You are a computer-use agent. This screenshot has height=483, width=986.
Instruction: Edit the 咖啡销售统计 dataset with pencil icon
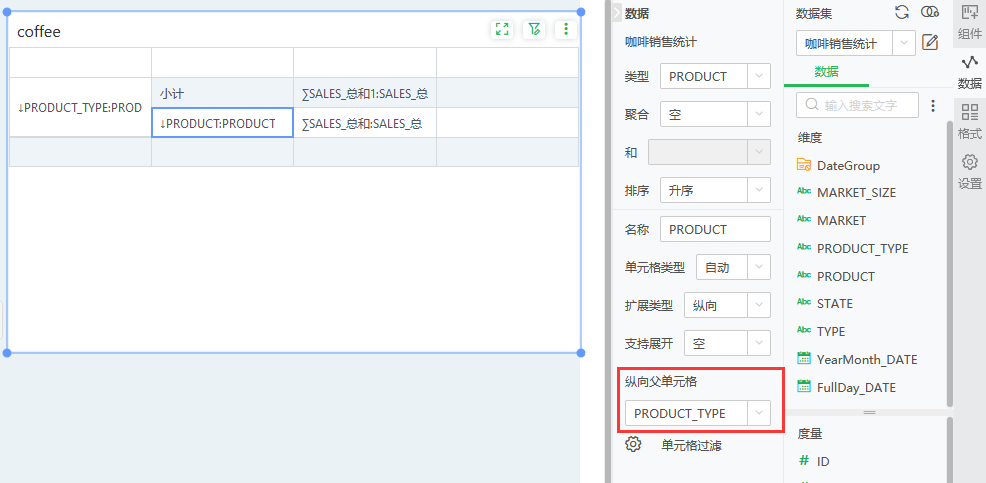click(930, 43)
